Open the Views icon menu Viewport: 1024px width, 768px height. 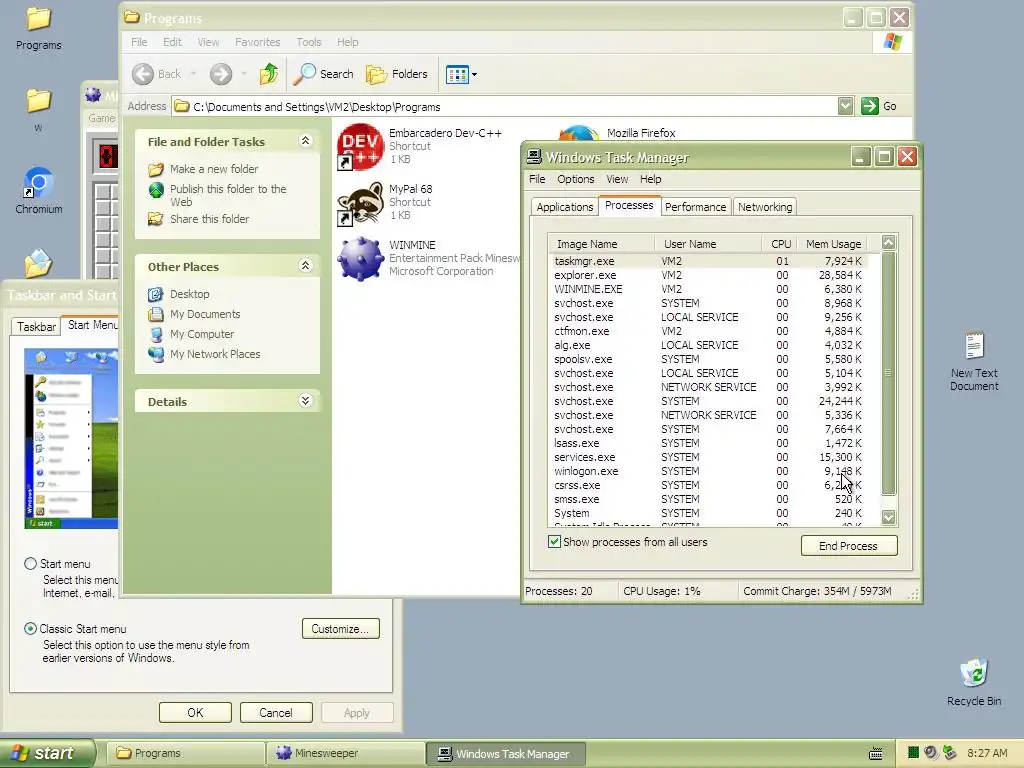click(x=461, y=74)
